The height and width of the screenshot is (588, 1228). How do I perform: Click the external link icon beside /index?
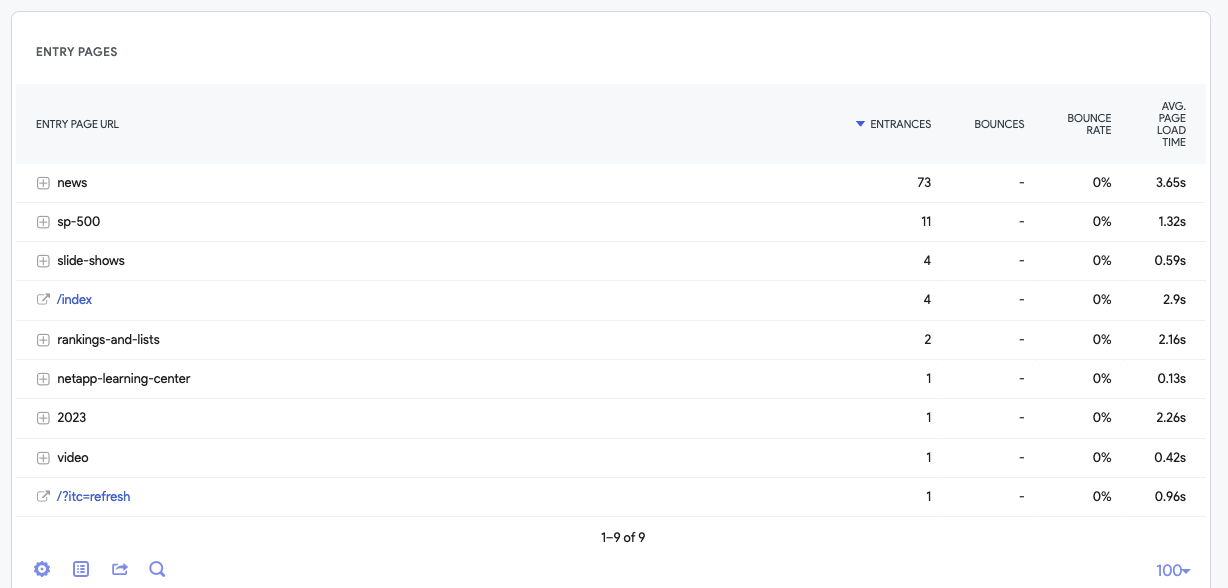coord(43,299)
